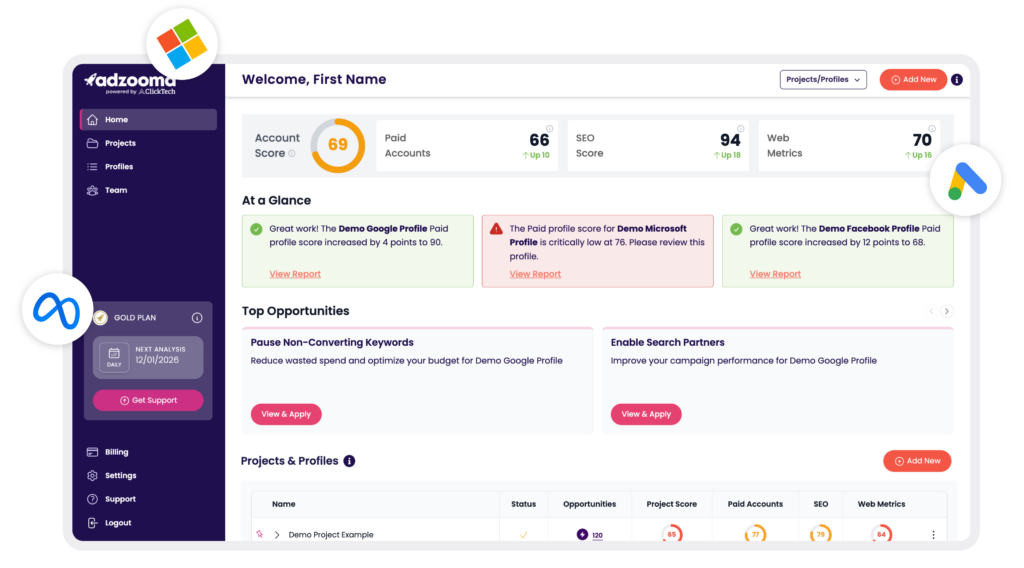Click the lightning Opportunities icon showing 120
The image size is (1024, 568).
pos(583,535)
